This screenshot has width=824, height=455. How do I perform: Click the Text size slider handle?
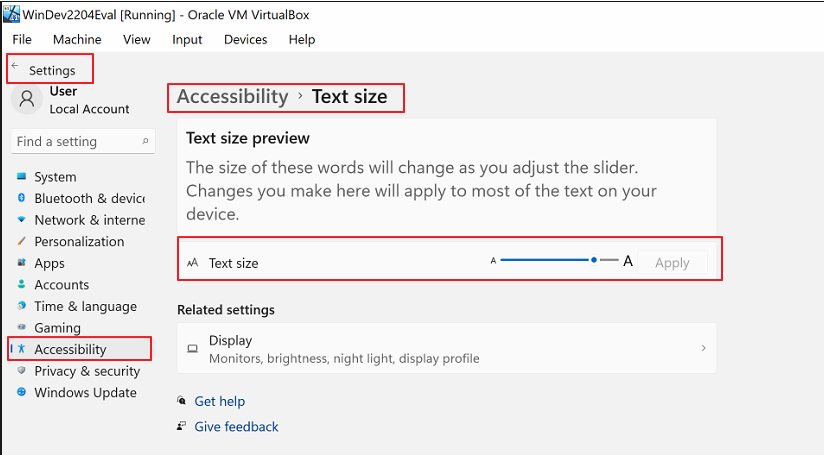(594, 260)
